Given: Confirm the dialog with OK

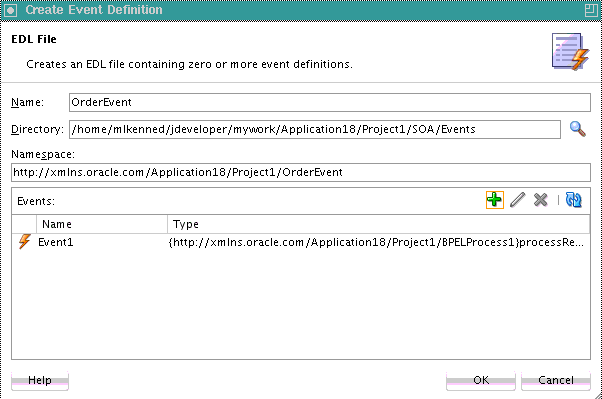Looking at the screenshot, I should pyautogui.click(x=481, y=380).
